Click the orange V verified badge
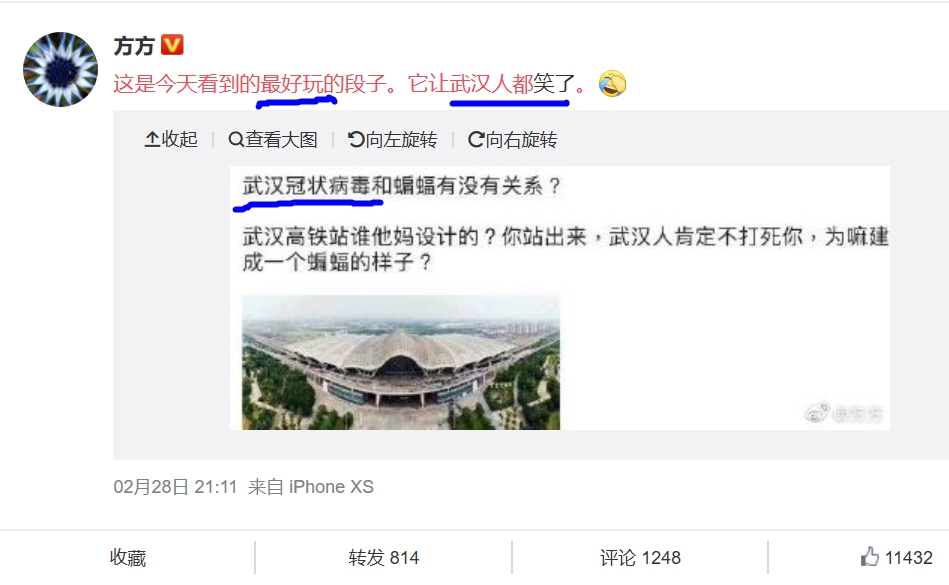949x585 pixels. [172, 45]
